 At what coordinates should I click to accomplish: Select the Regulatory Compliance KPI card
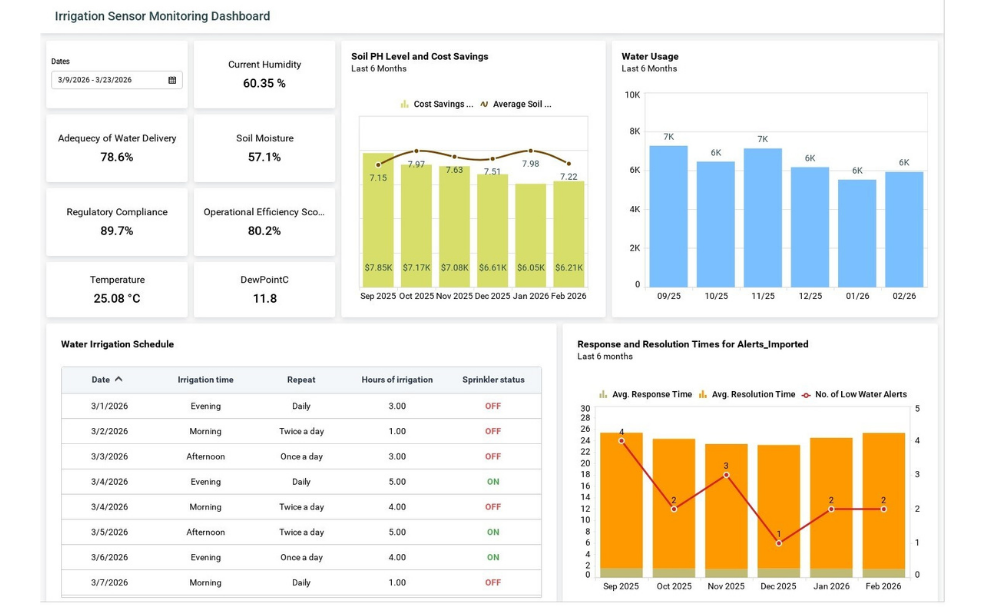[x=117, y=222]
